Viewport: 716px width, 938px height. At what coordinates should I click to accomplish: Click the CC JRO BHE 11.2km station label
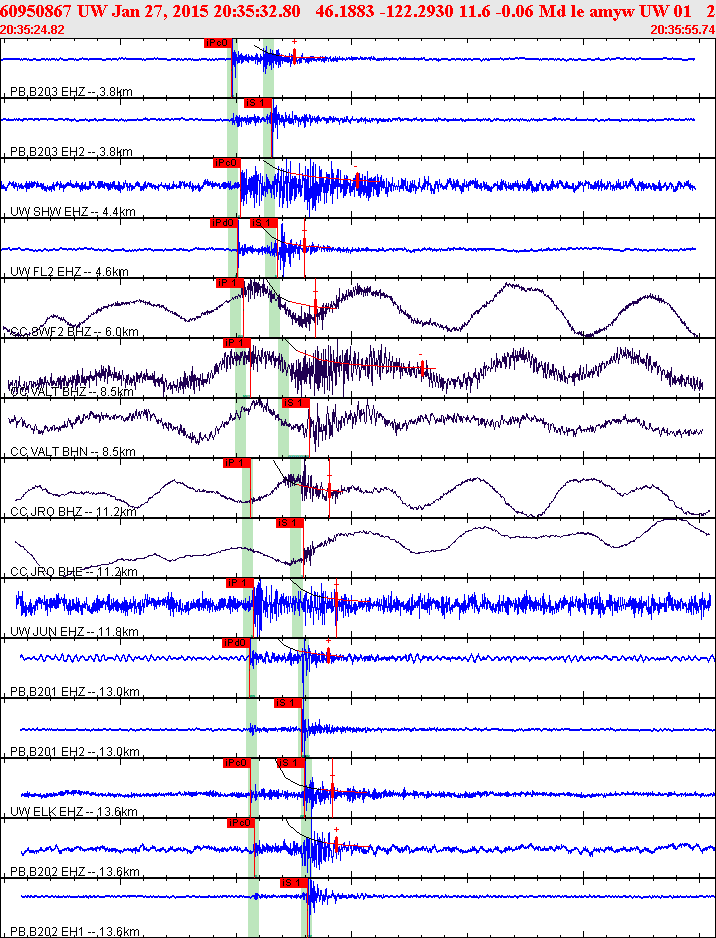click(x=74, y=572)
